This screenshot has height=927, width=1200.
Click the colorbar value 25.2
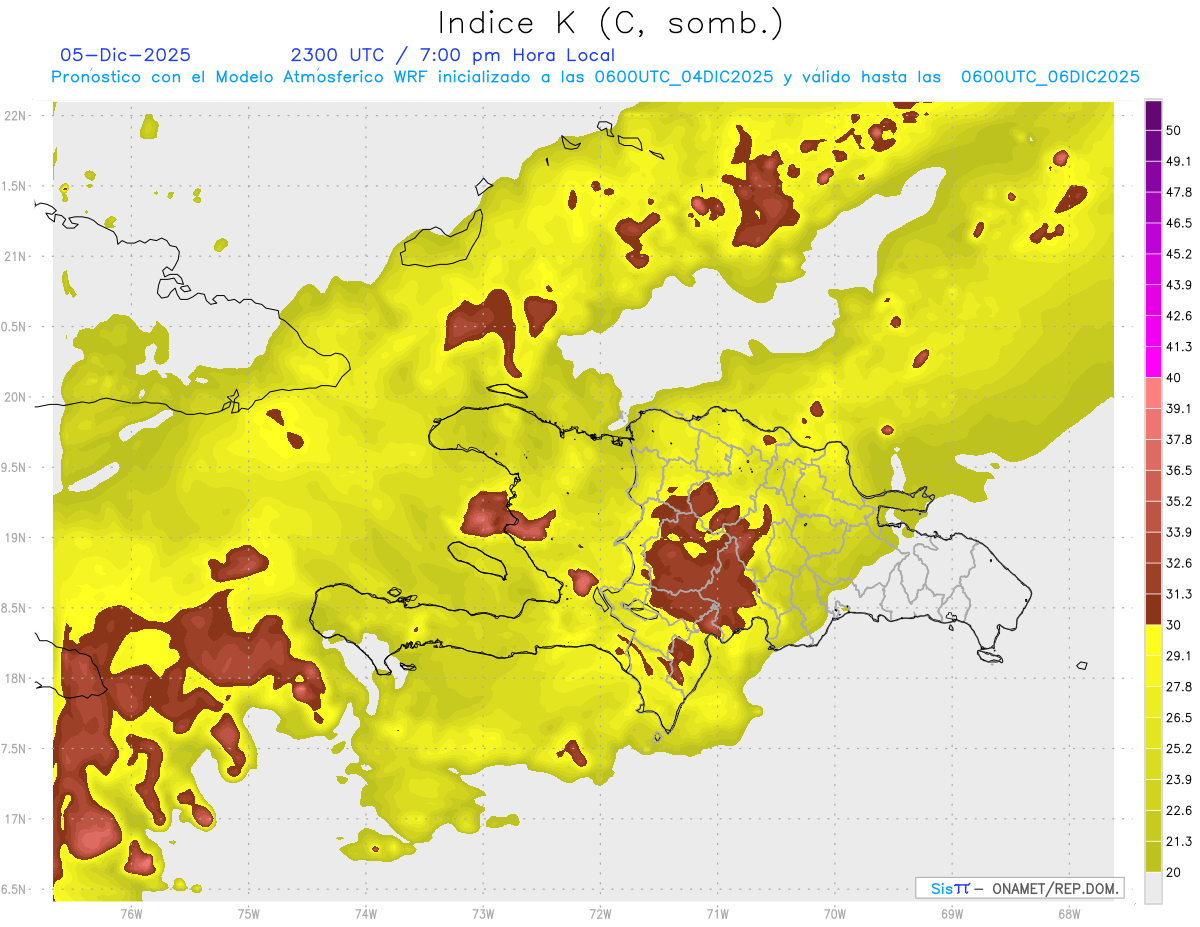(x=1178, y=749)
